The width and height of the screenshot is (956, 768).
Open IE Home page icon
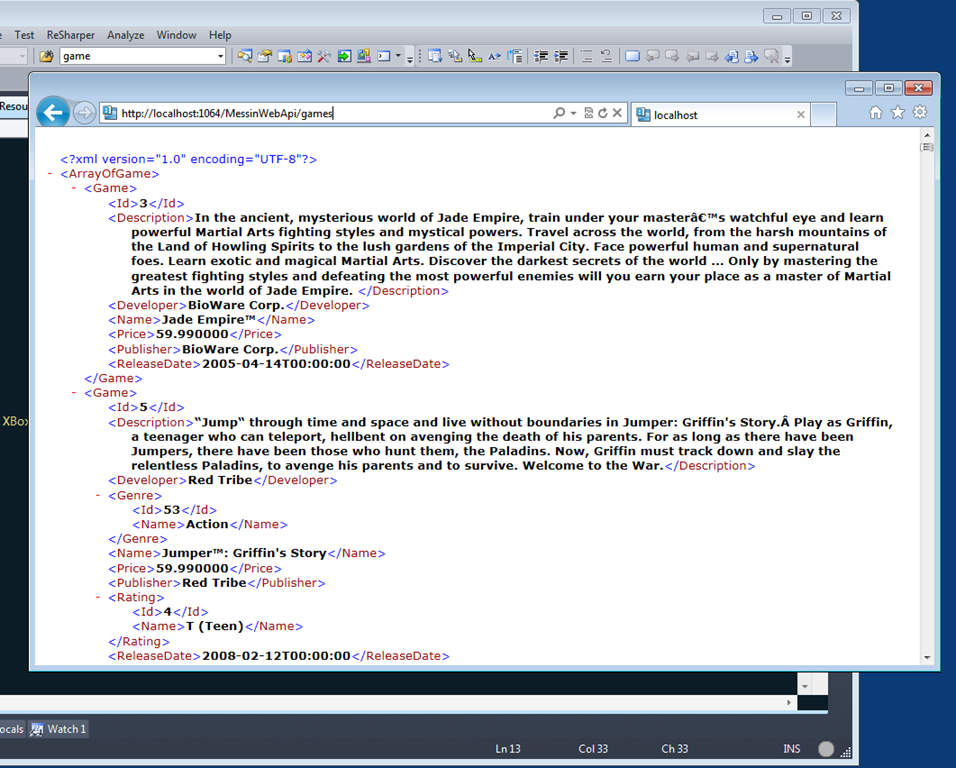pyautogui.click(x=876, y=112)
